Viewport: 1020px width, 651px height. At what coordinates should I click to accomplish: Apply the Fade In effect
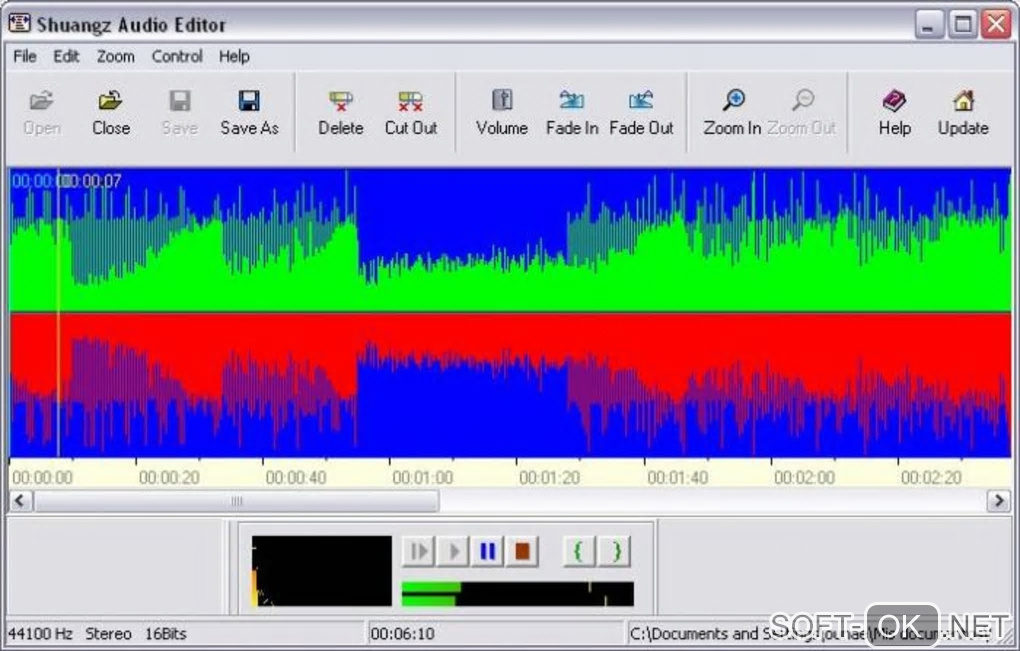(x=572, y=113)
